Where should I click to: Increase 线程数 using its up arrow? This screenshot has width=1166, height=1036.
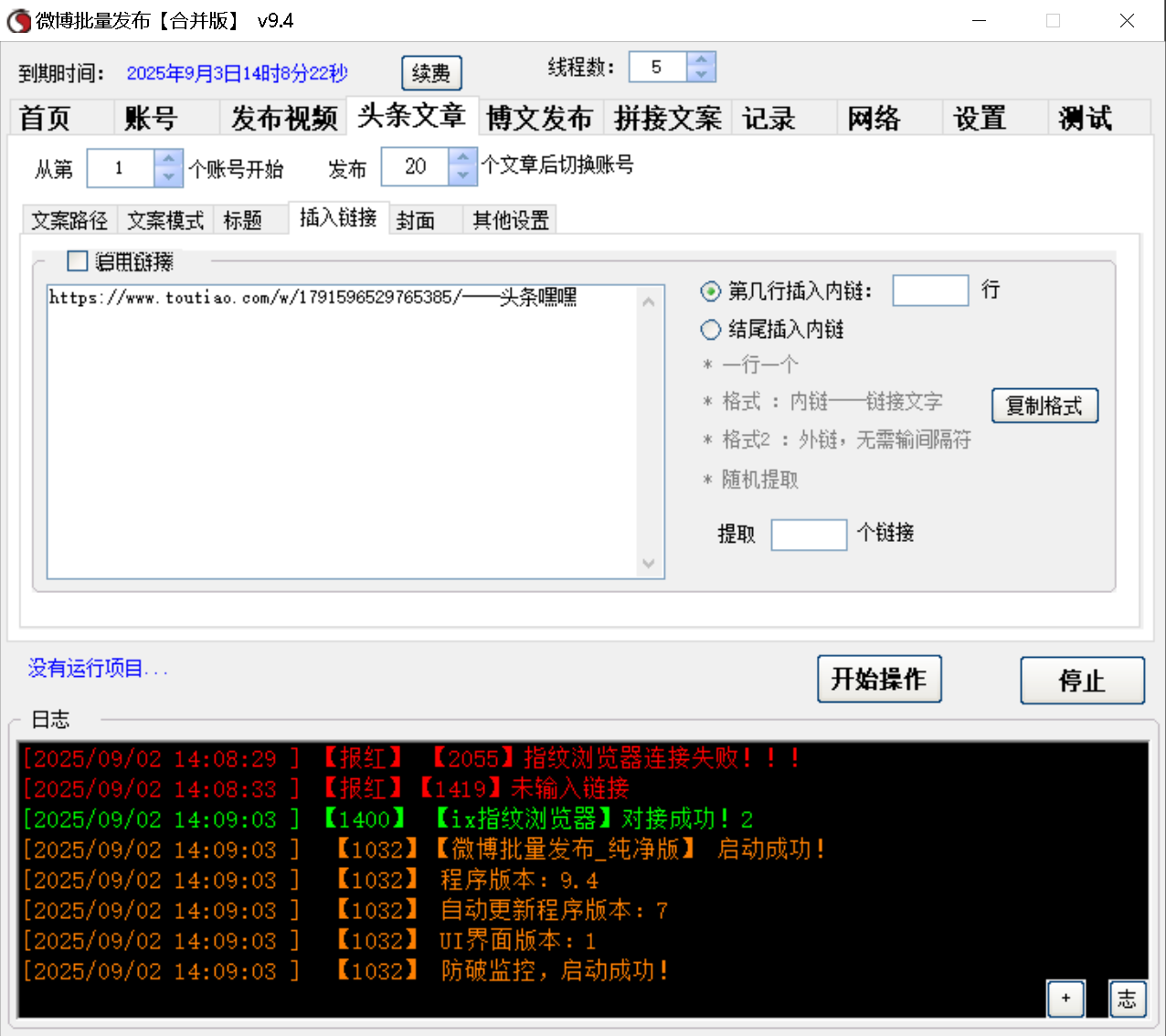tap(701, 58)
